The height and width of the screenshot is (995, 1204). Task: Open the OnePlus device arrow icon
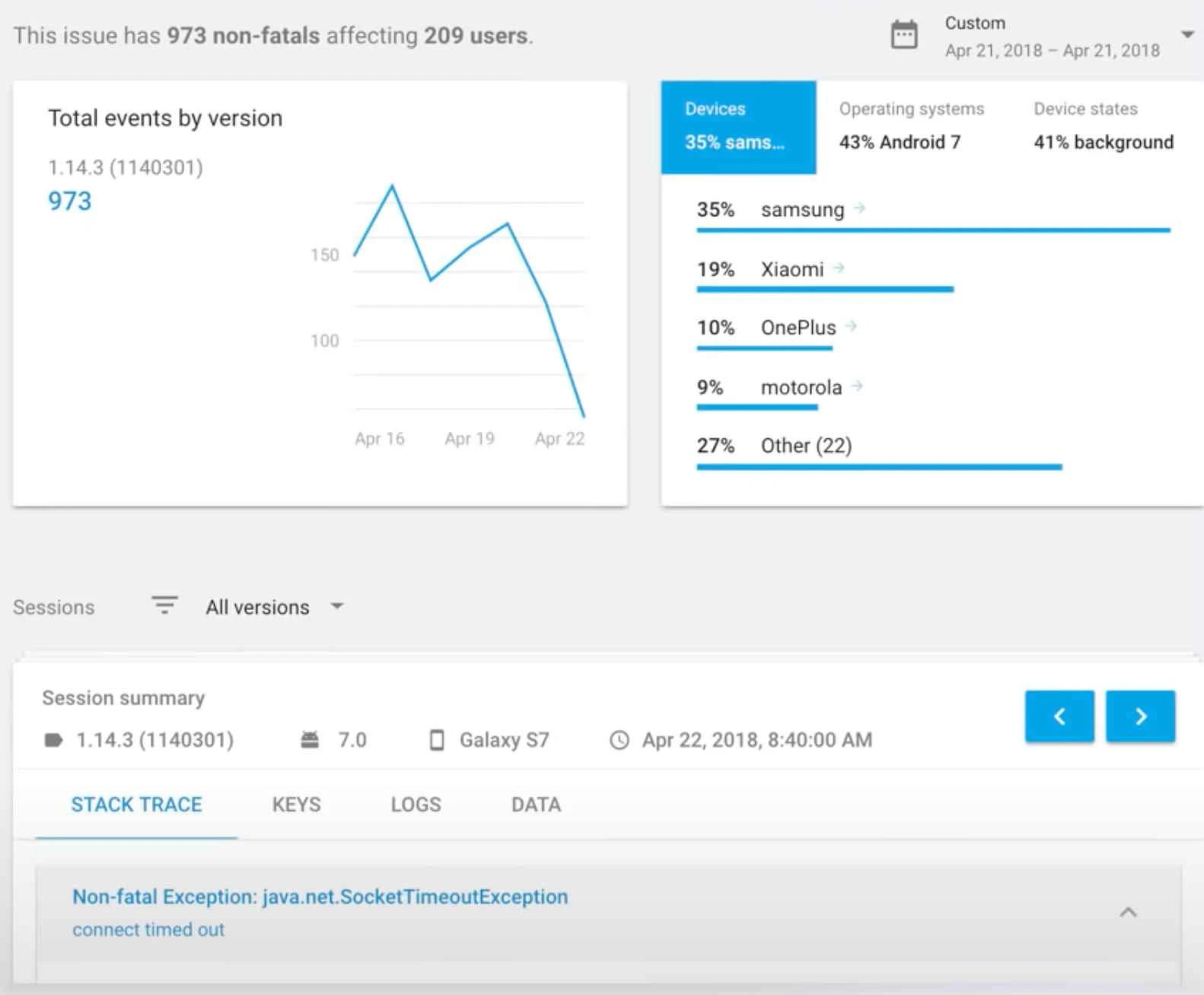[x=852, y=326]
